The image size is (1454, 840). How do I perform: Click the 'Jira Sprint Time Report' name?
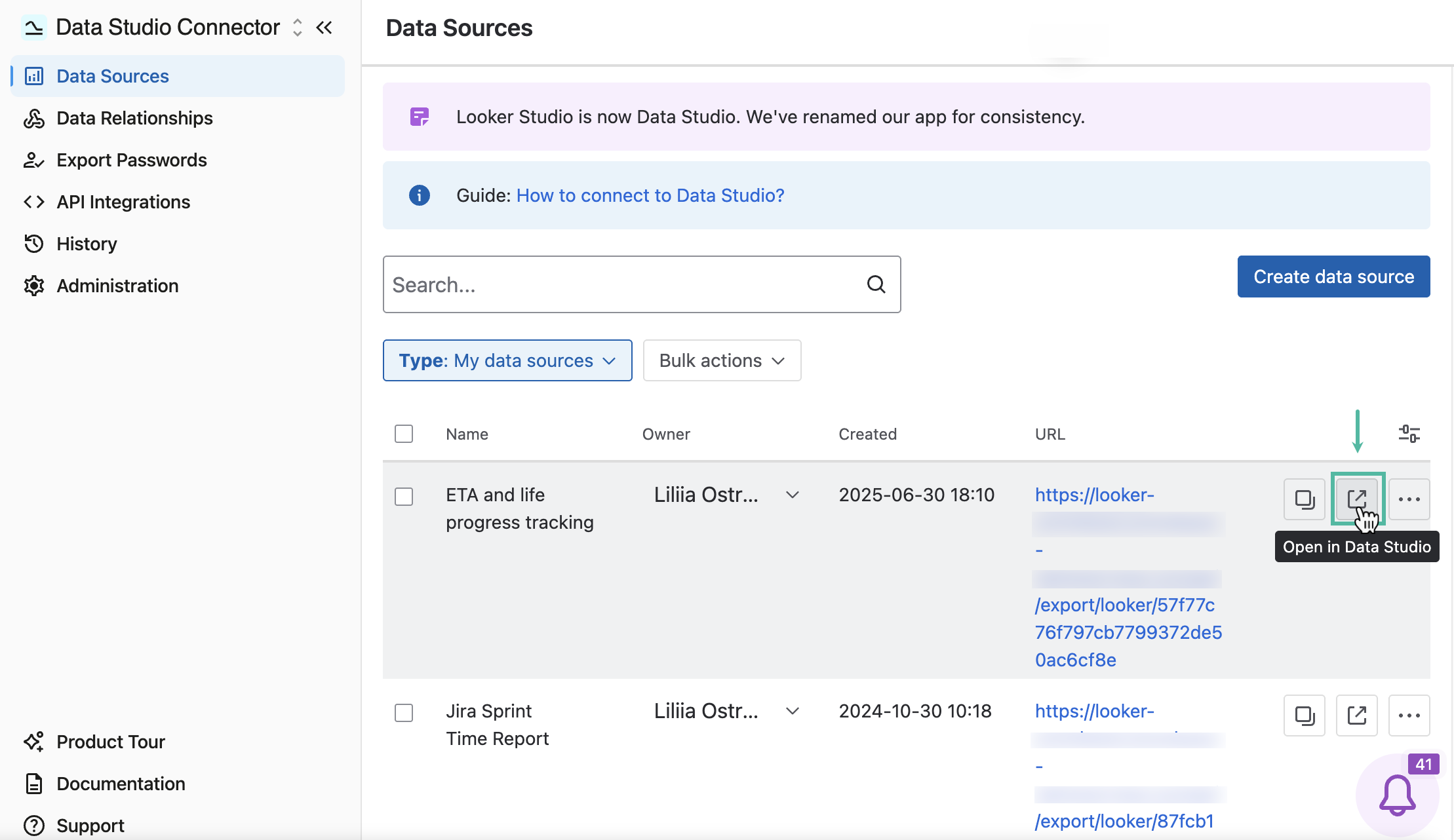coord(498,725)
